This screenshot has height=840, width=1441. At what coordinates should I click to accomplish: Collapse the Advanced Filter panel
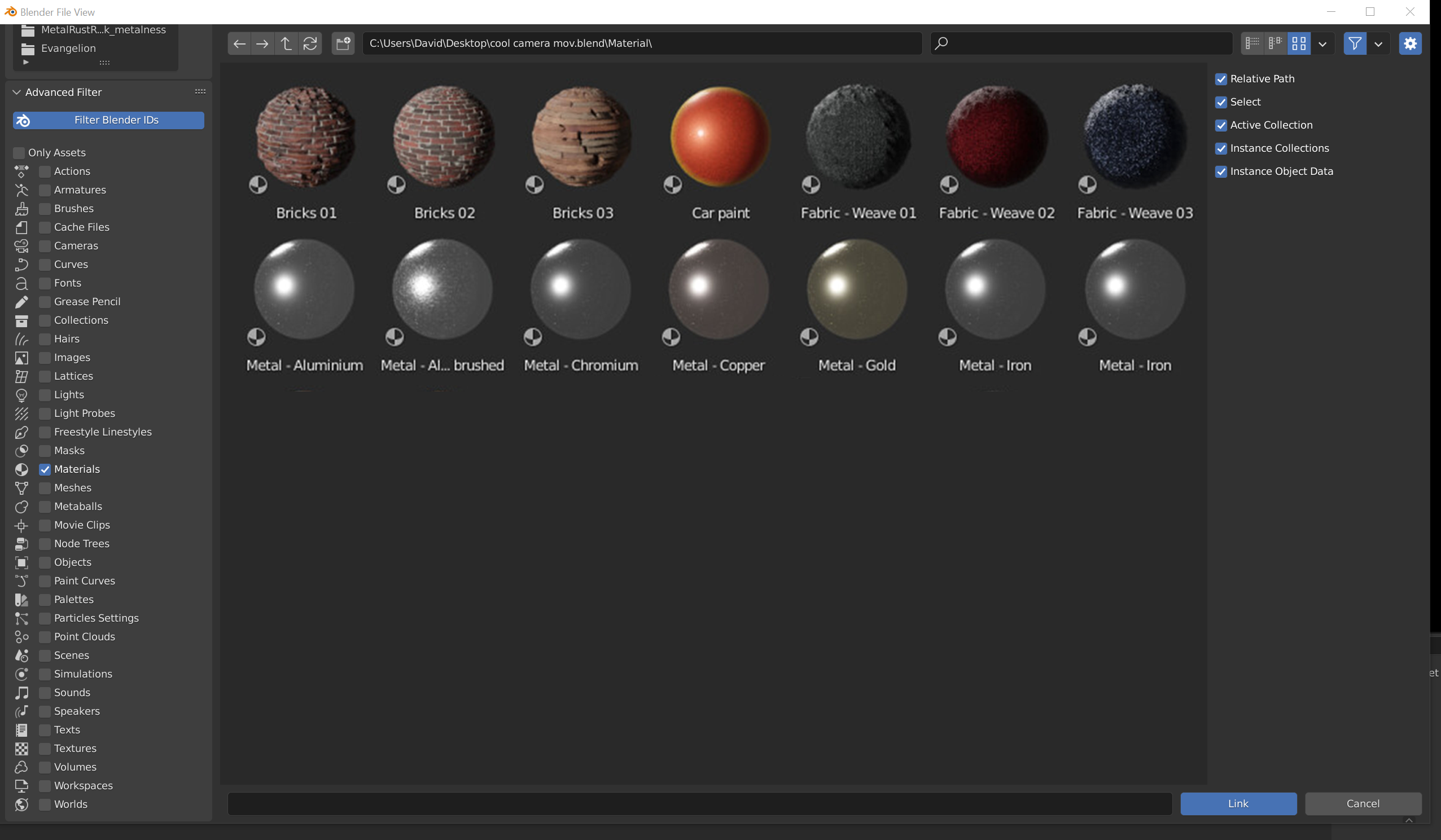pos(16,92)
